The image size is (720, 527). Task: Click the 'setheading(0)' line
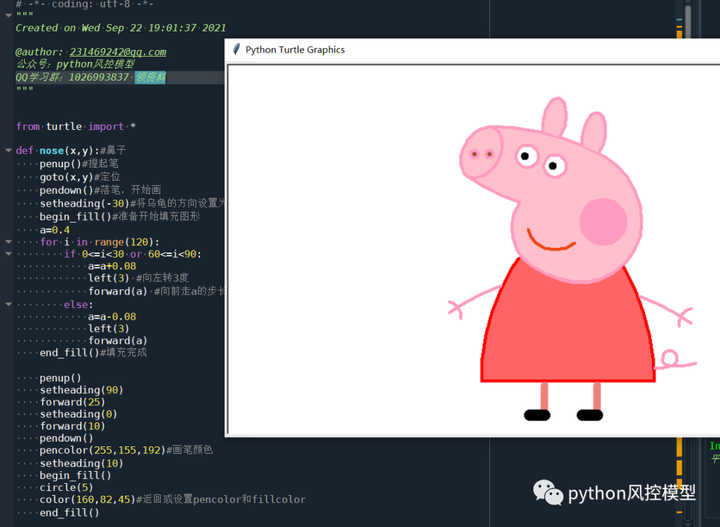[79, 414]
